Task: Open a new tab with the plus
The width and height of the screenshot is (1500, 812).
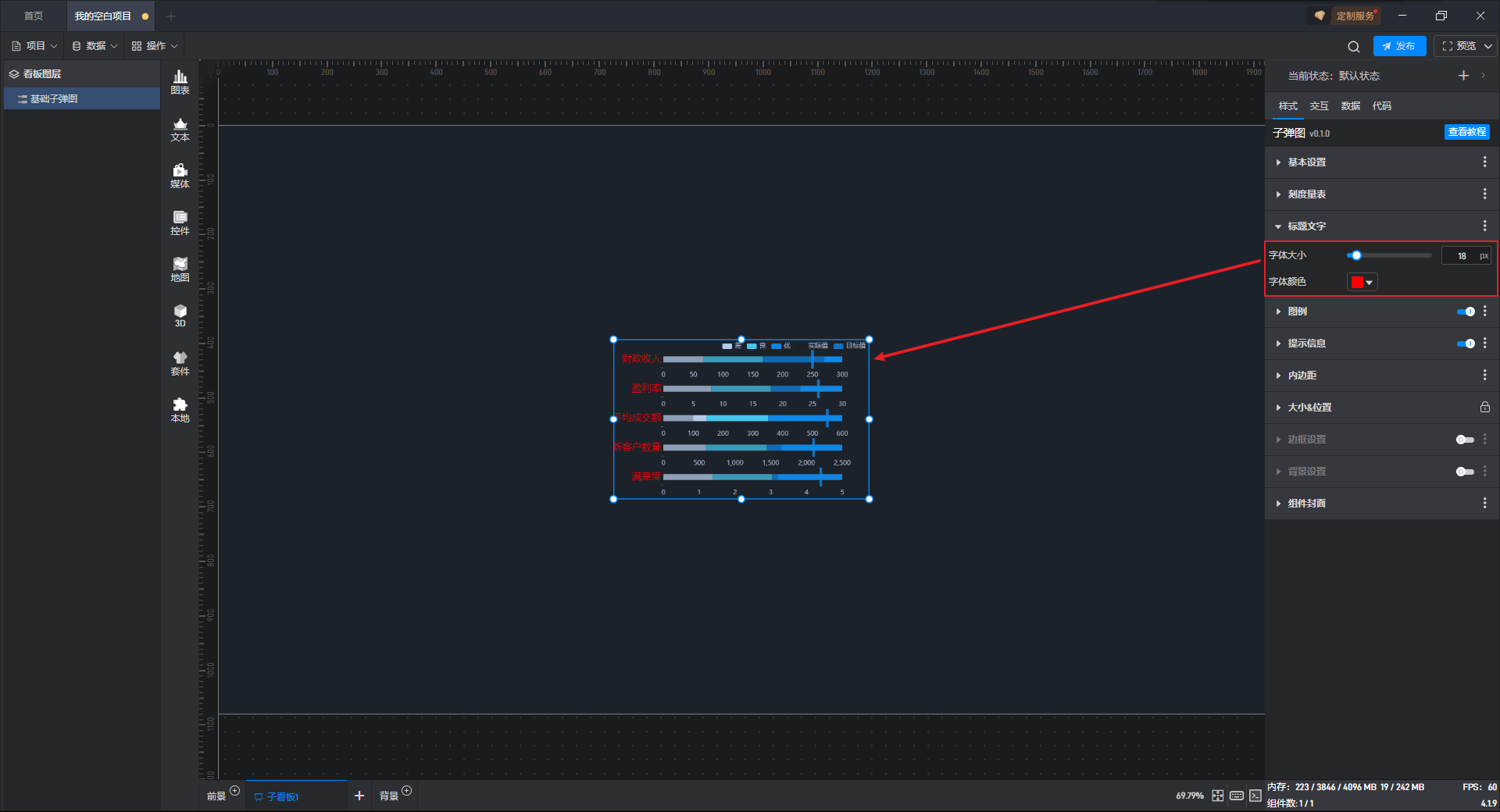Action: click(171, 16)
